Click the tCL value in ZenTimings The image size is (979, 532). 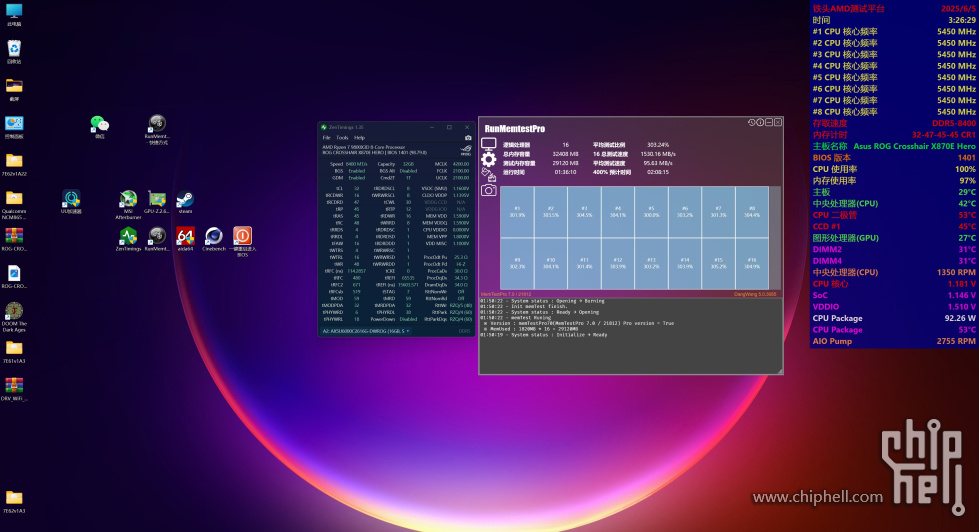pyautogui.click(x=357, y=189)
